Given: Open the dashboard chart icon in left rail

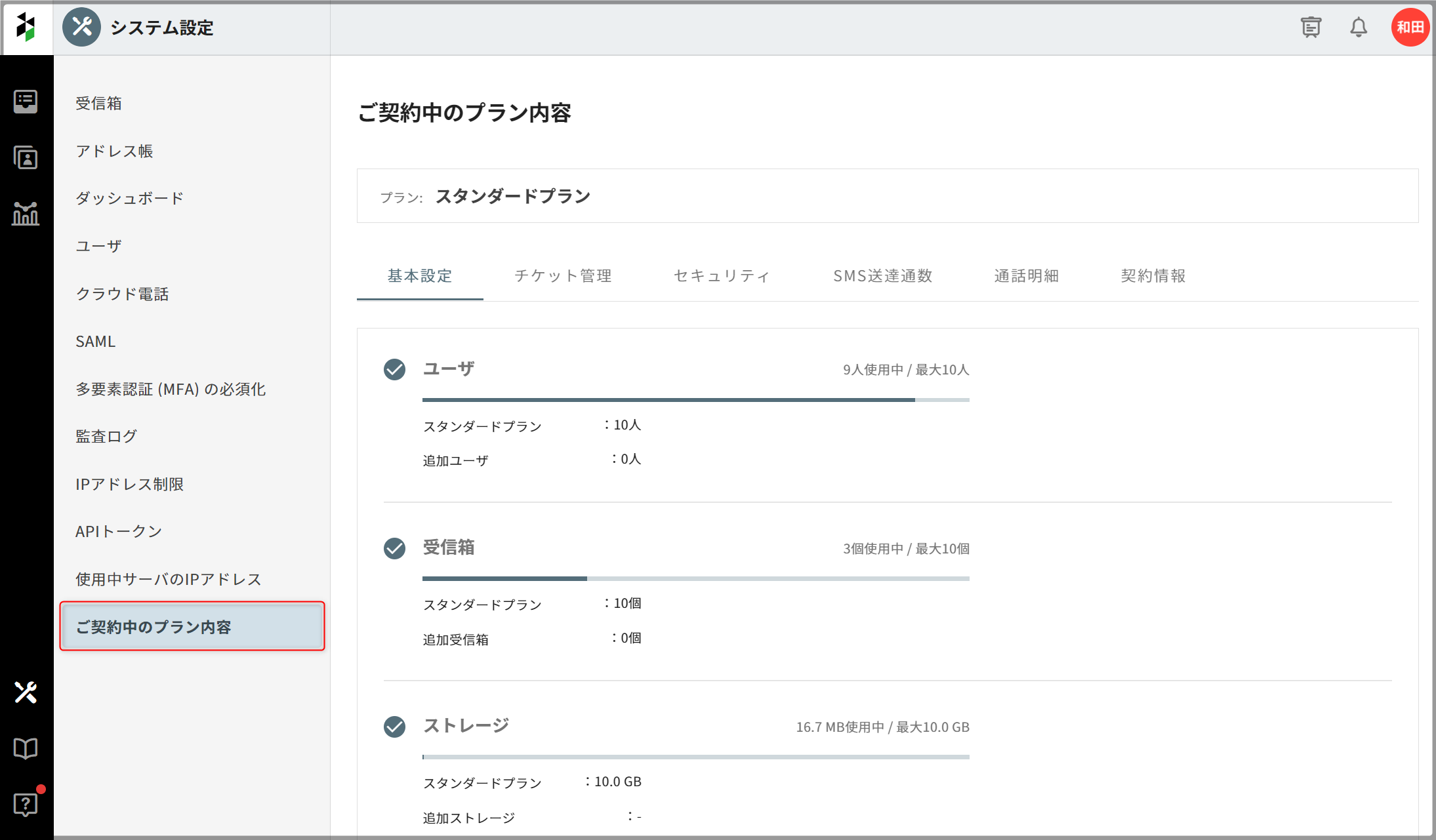Looking at the screenshot, I should coord(26,214).
